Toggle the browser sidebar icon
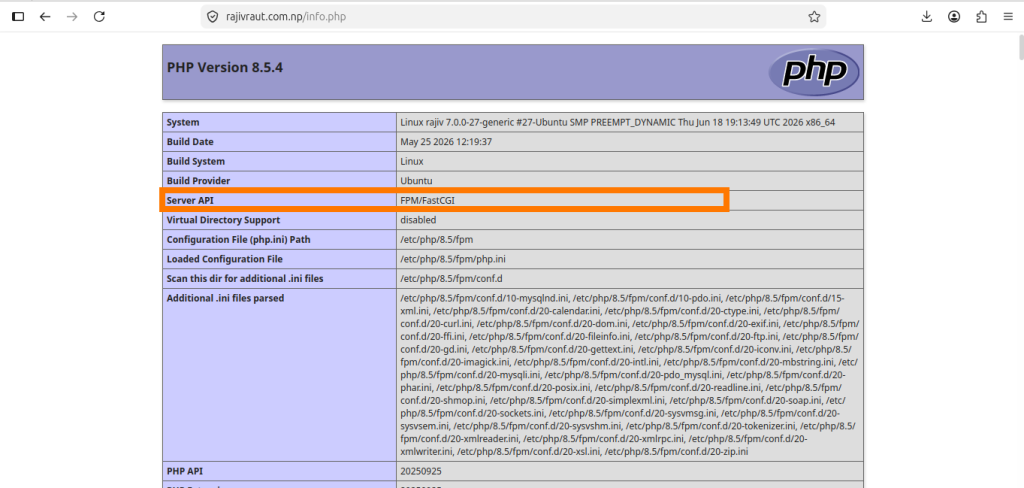 (x=18, y=17)
